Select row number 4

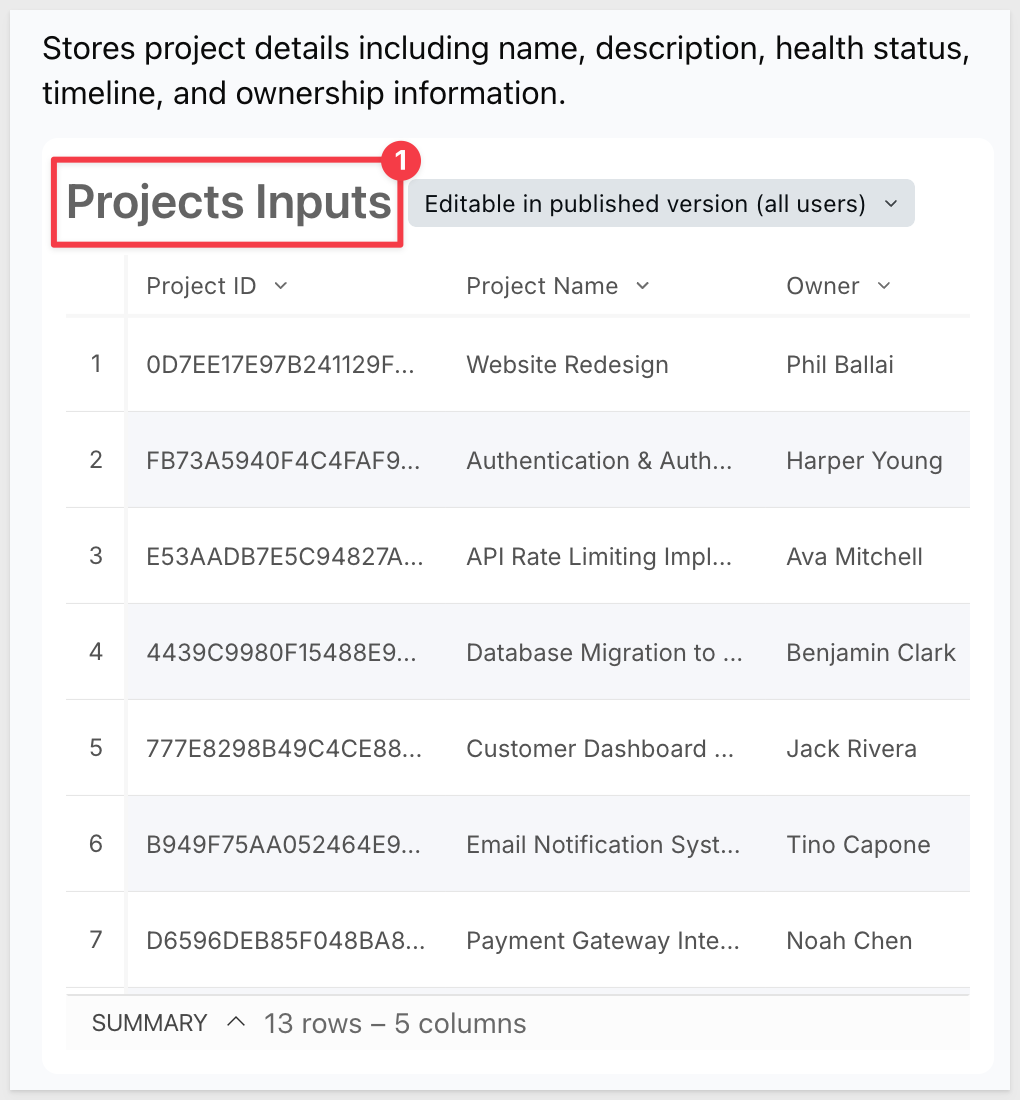(96, 652)
